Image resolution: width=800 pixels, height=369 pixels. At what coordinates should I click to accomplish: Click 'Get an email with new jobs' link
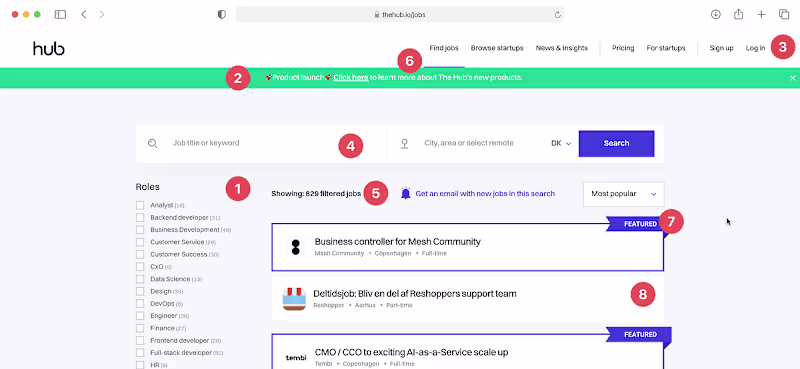tap(485, 193)
